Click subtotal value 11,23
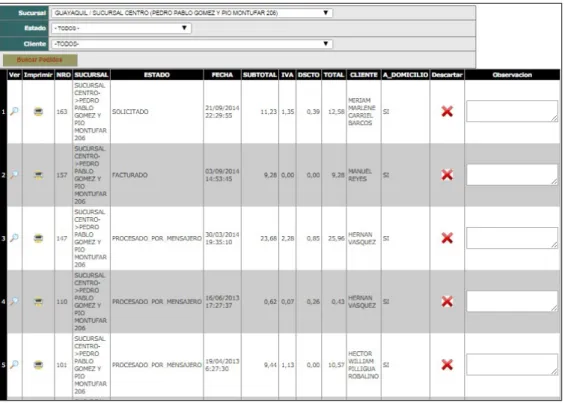The height and width of the screenshot is (403, 565). (268, 112)
